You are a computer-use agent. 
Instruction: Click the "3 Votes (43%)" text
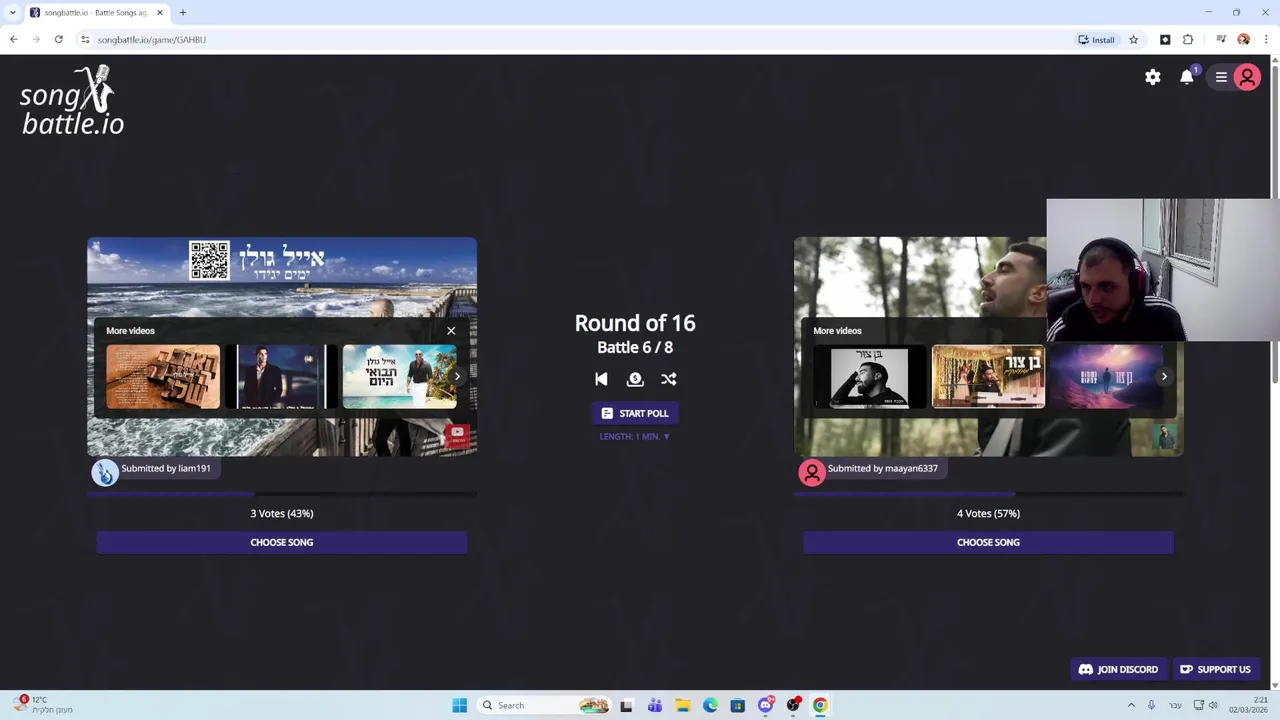tap(282, 513)
